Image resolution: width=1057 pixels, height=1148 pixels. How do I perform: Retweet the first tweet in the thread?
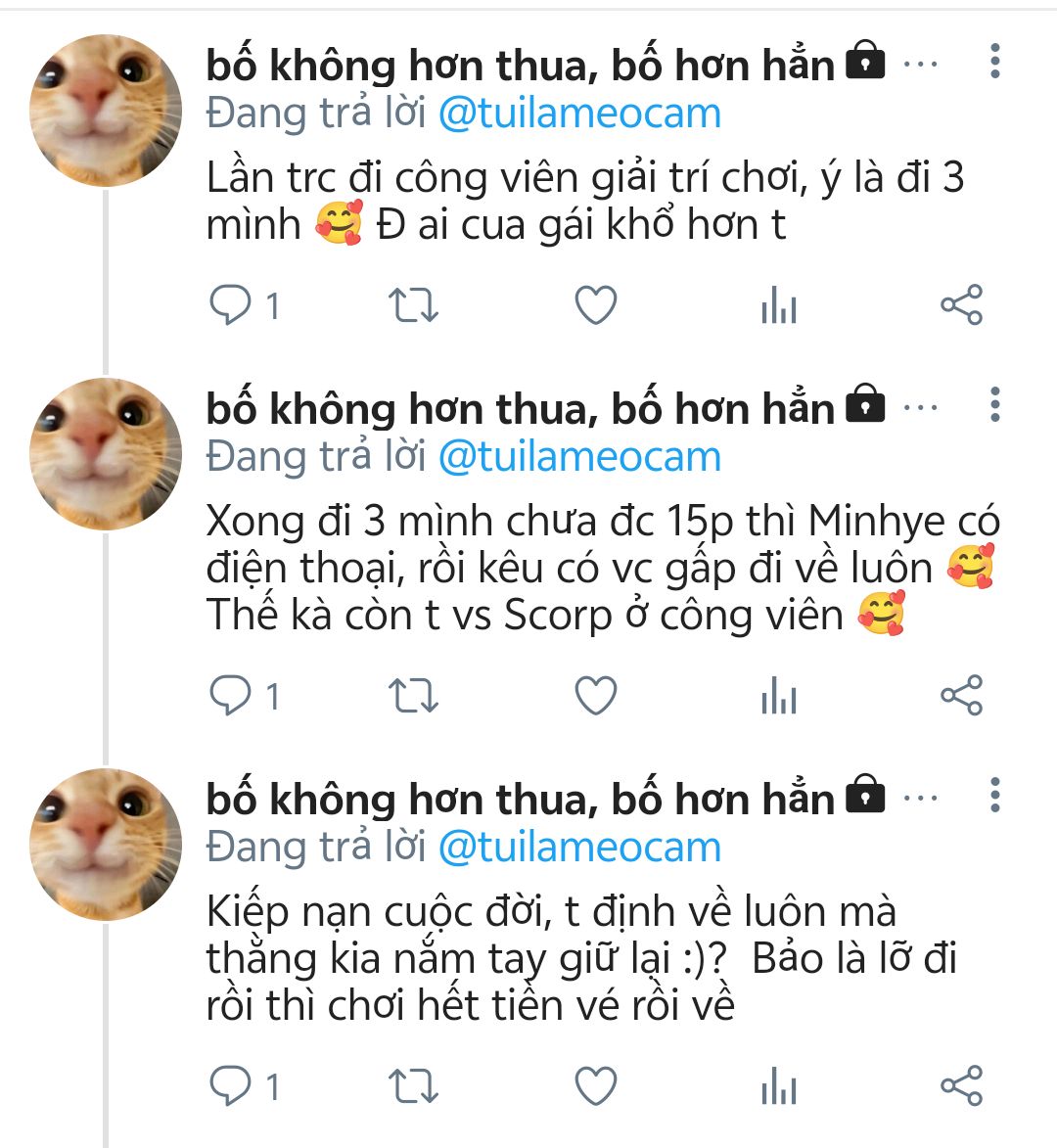[413, 306]
